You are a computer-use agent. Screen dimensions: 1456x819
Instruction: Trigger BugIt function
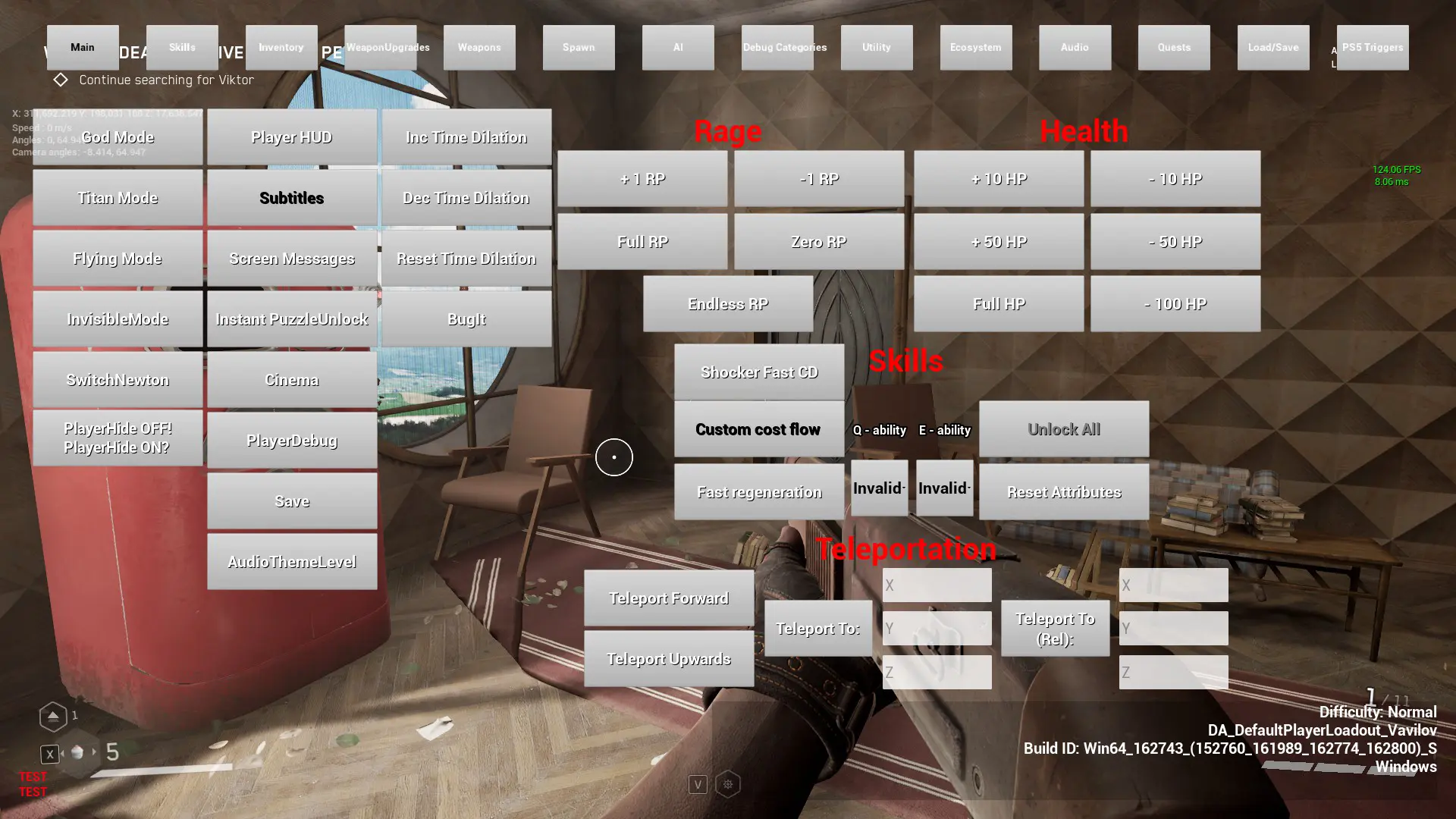(x=466, y=319)
